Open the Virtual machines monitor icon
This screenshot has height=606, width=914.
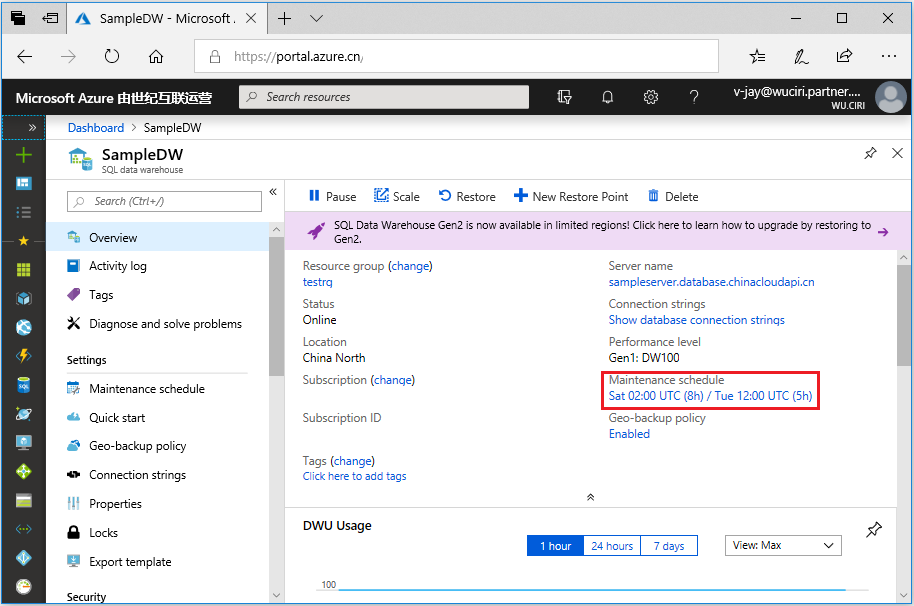pos(23,443)
